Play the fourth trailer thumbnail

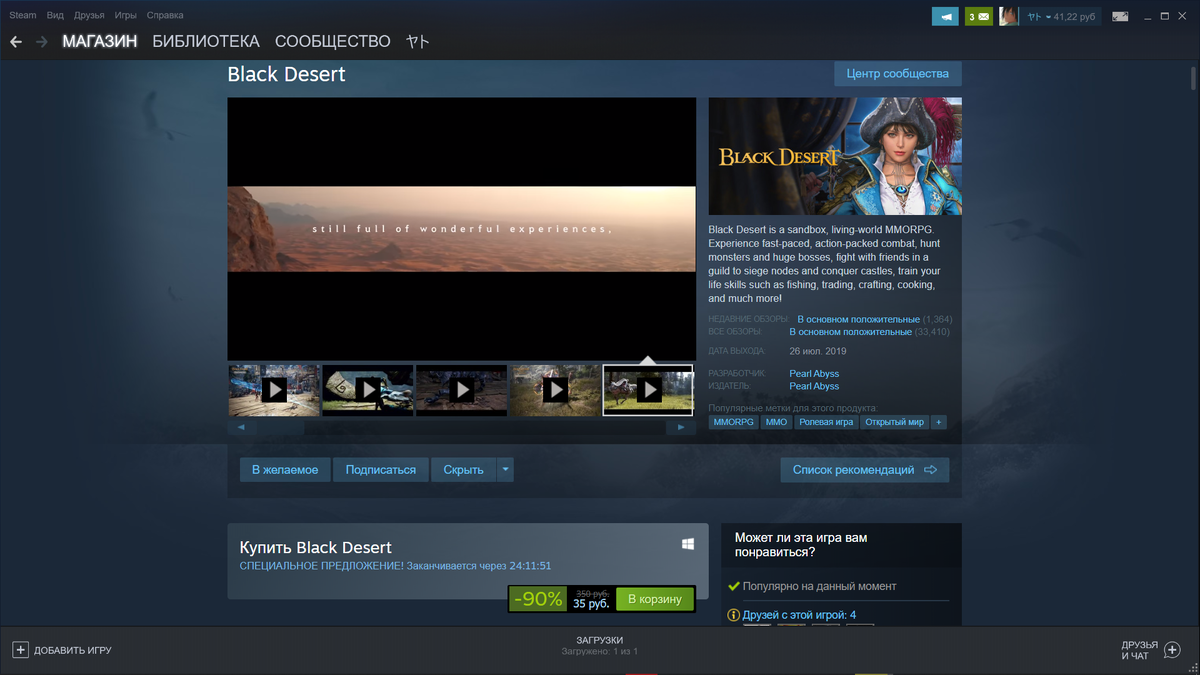point(555,390)
